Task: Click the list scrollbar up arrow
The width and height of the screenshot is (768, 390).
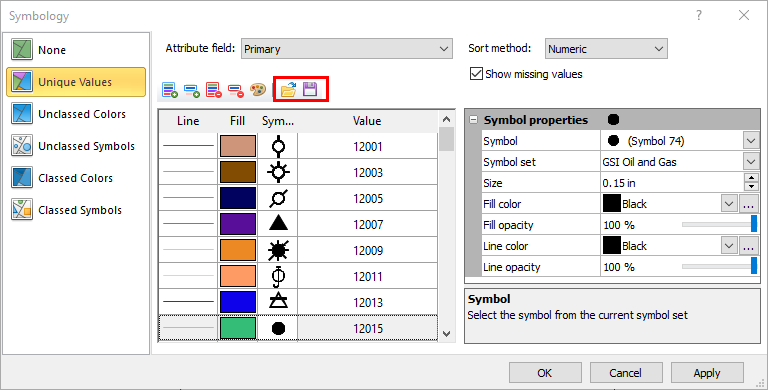Action: [446, 119]
